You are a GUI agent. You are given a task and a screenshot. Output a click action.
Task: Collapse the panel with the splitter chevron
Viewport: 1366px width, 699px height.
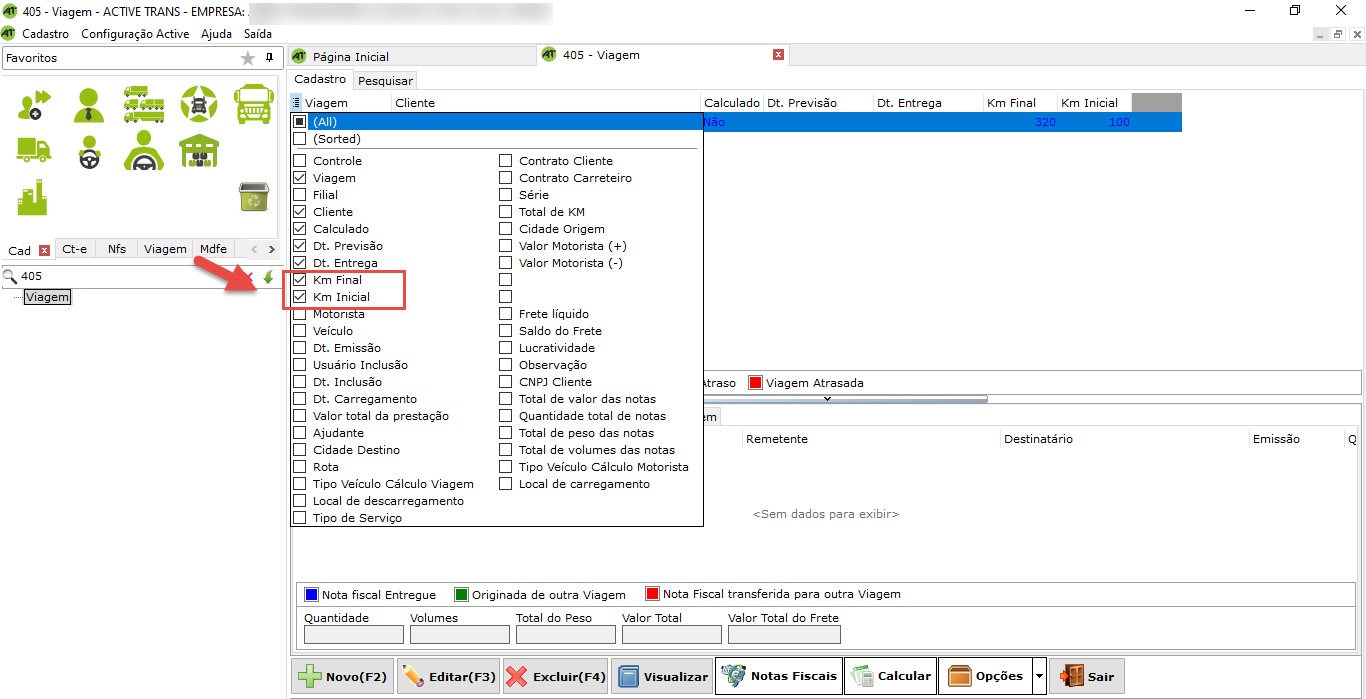click(827, 398)
